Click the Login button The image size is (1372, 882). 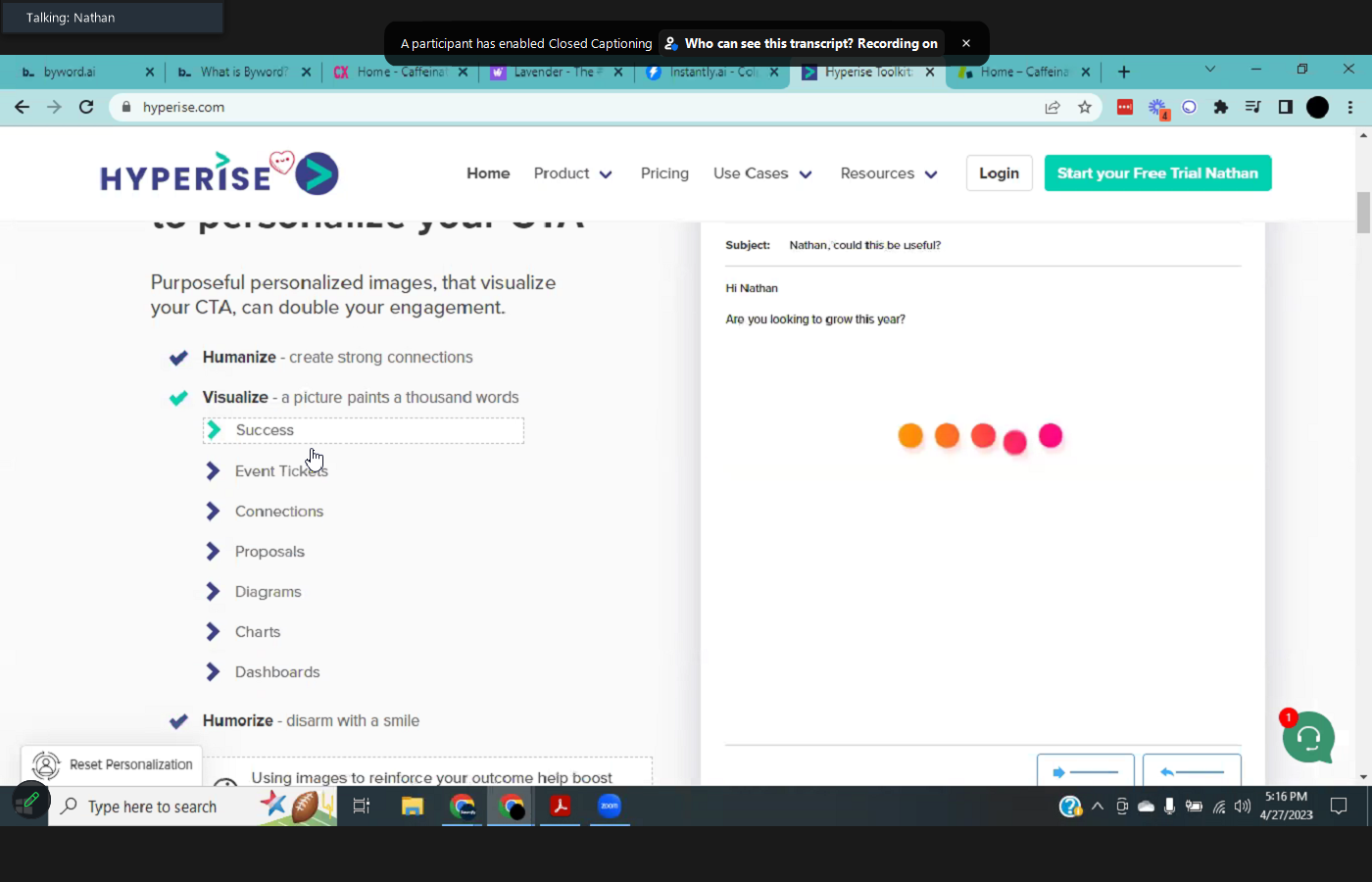(x=999, y=173)
